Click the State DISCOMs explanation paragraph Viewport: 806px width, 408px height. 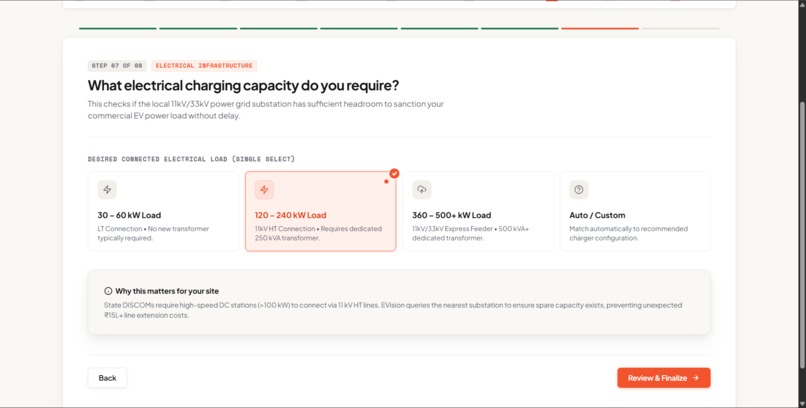[x=393, y=310]
